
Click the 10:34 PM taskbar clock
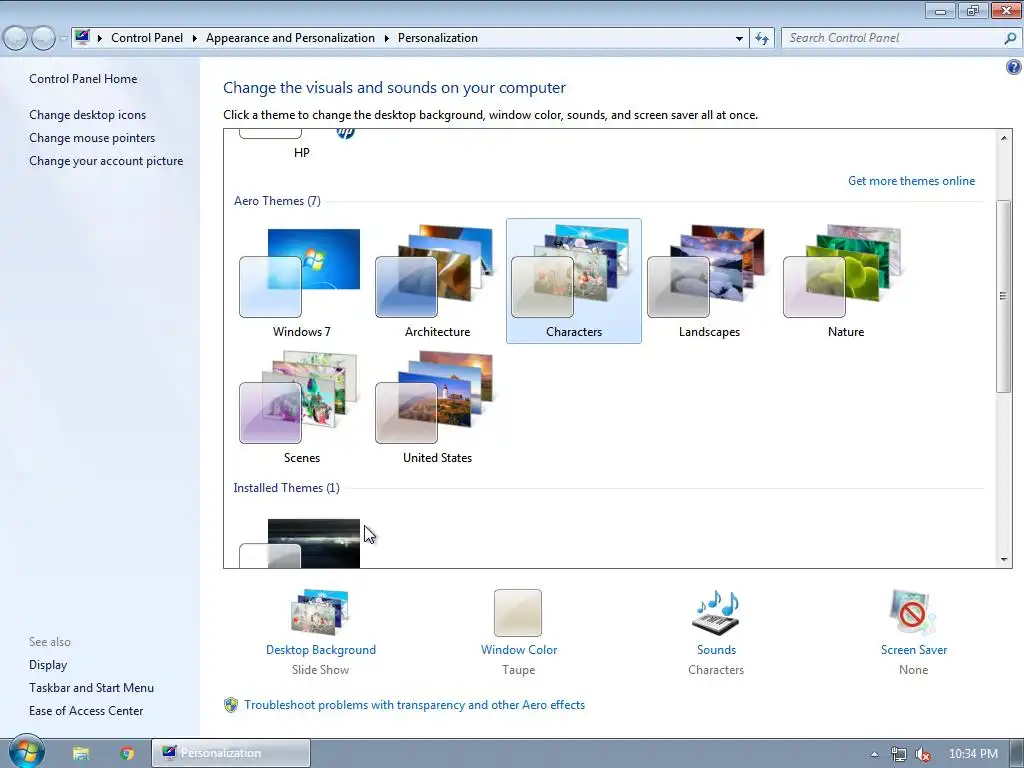(x=973, y=754)
